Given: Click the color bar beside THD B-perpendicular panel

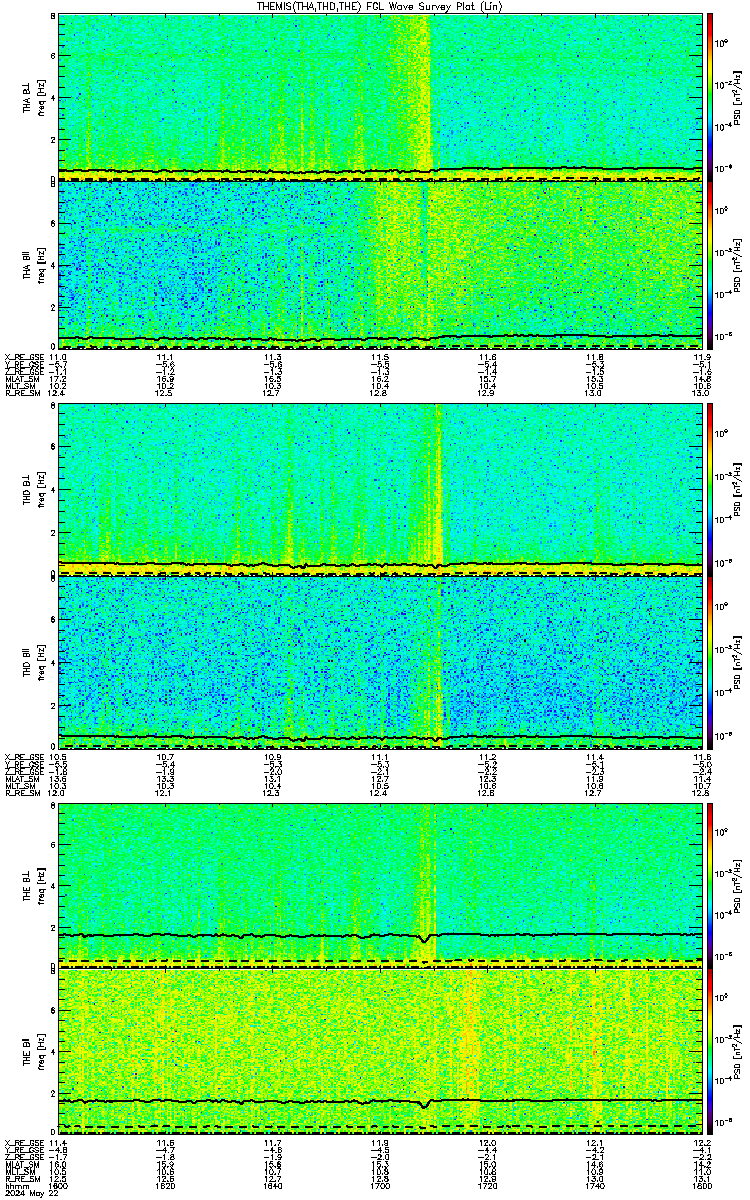Looking at the screenshot, I should pyautogui.click(x=710, y=489).
